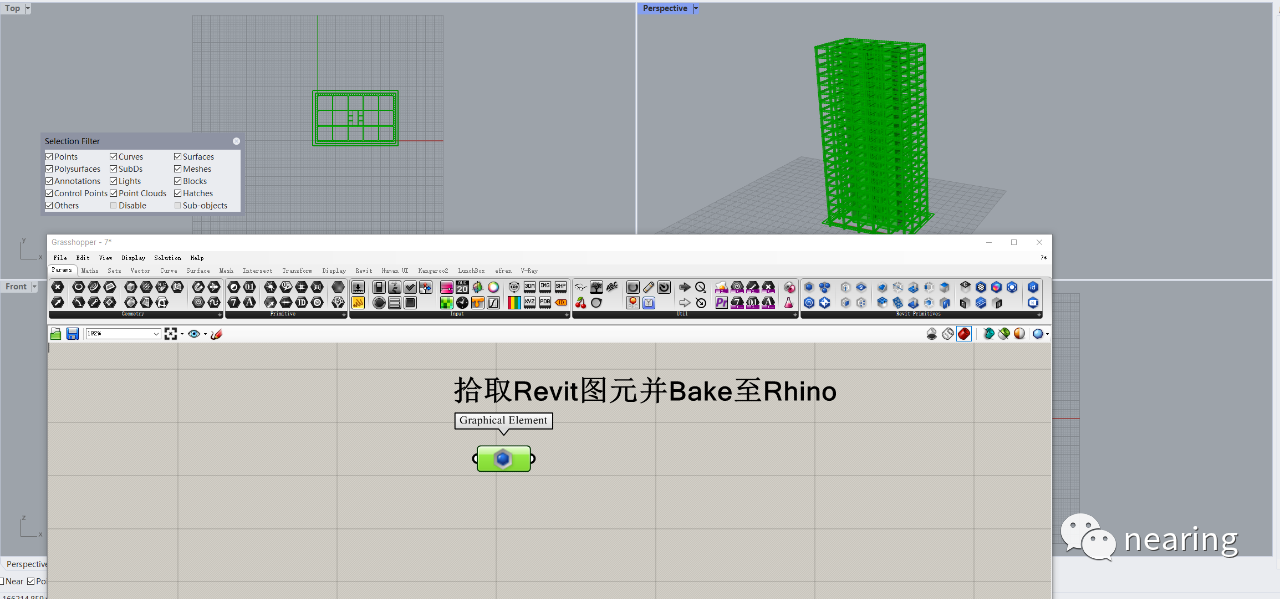This screenshot has height=599, width=1280.
Task: Click the eye named views icon
Action: click(194, 334)
